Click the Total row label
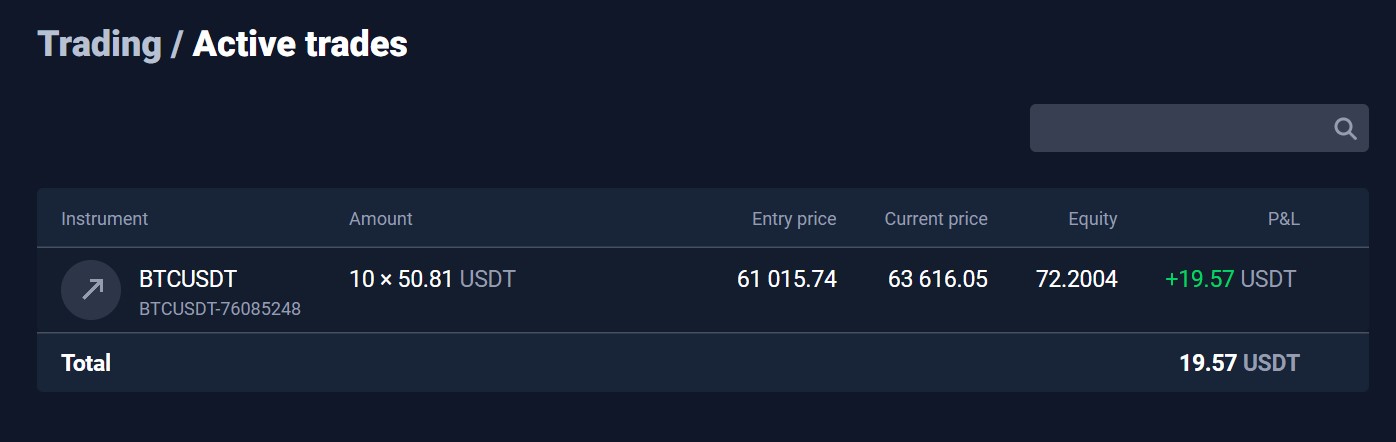 (x=86, y=362)
